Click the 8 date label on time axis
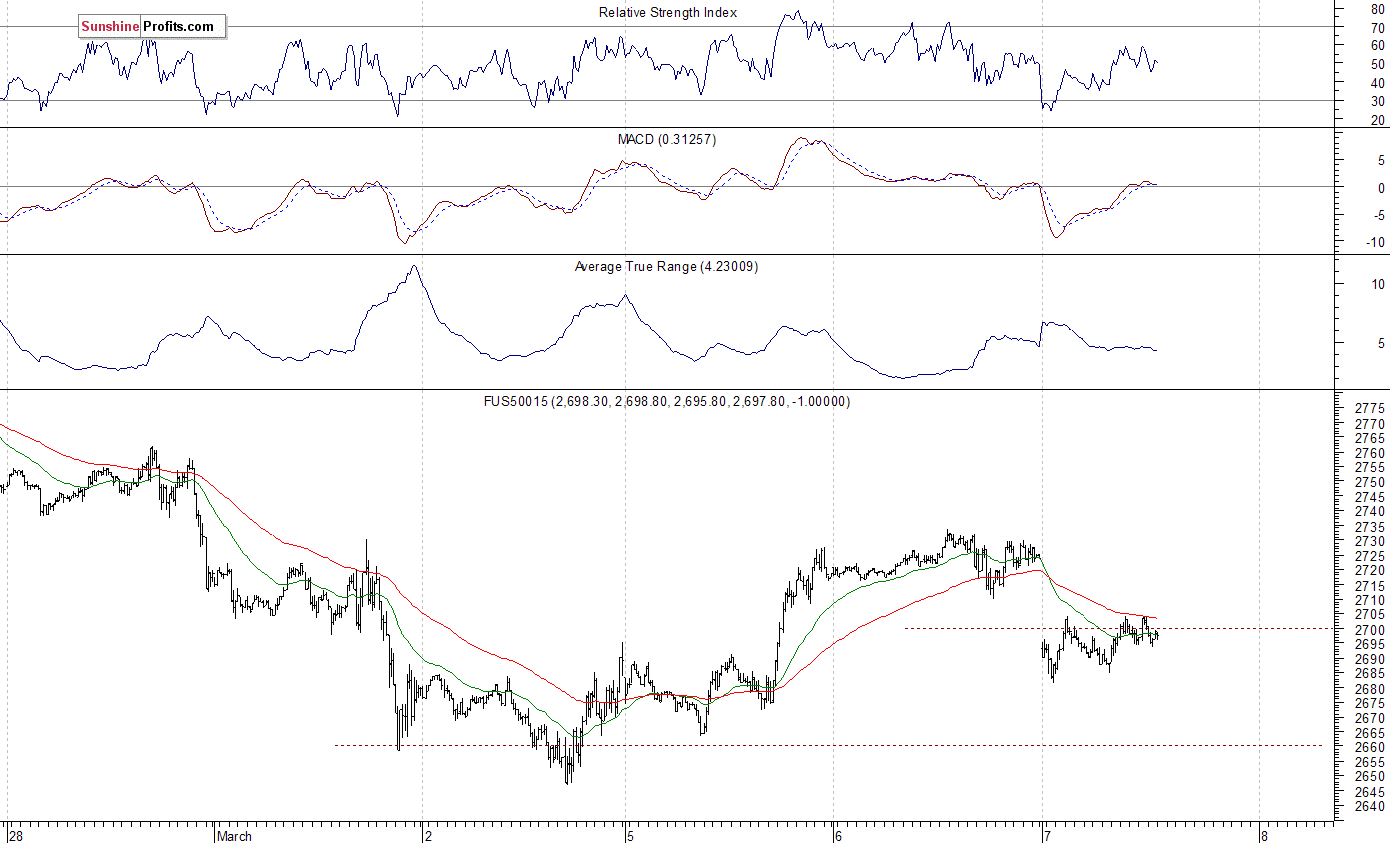 [1263, 836]
